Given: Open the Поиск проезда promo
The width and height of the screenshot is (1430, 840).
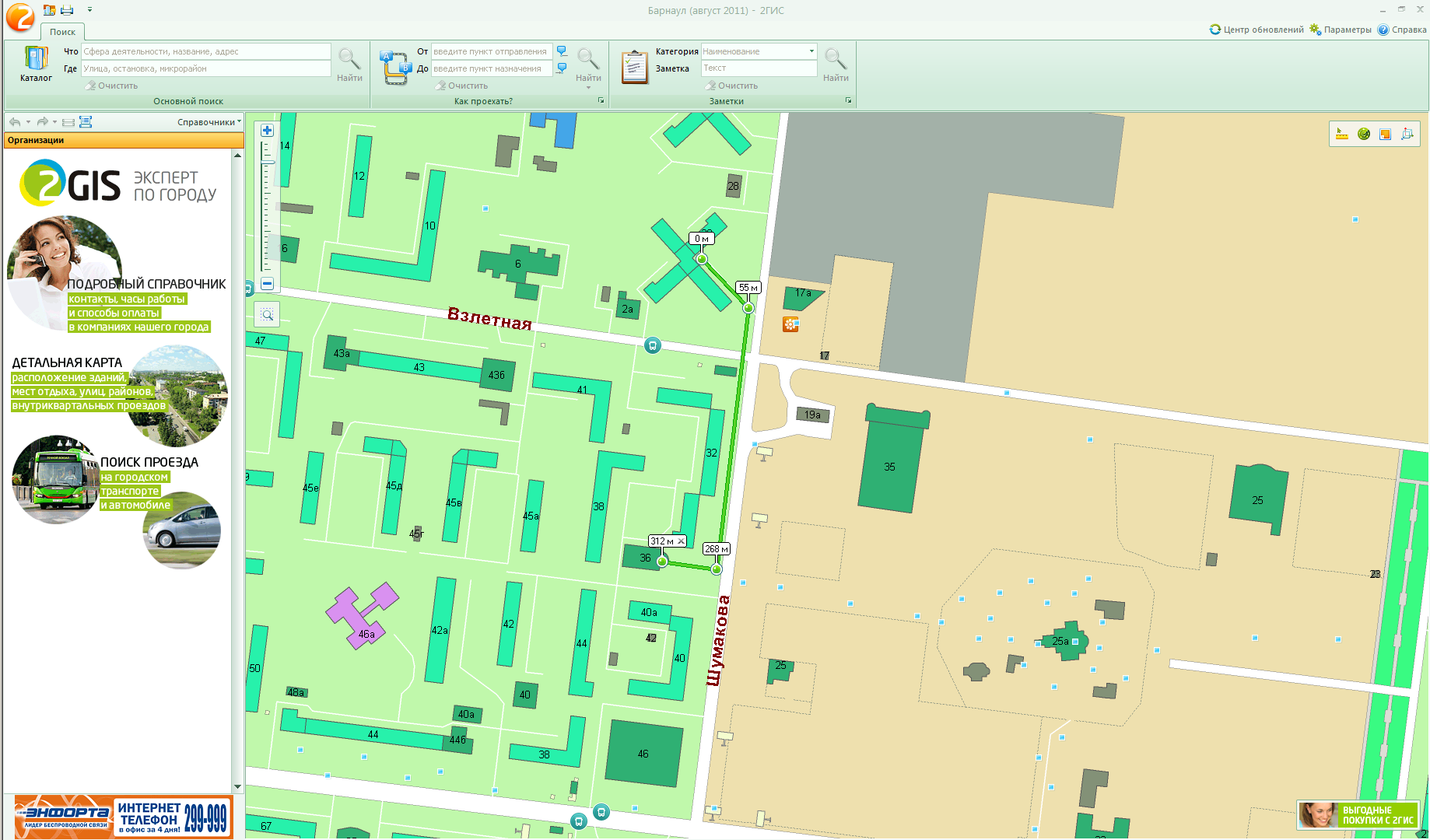Looking at the screenshot, I should tap(117, 502).
